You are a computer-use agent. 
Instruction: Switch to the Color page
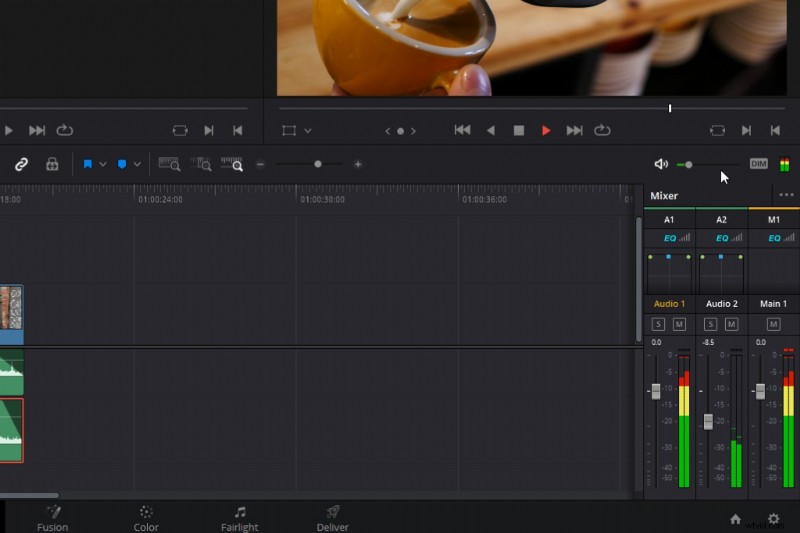point(146,519)
